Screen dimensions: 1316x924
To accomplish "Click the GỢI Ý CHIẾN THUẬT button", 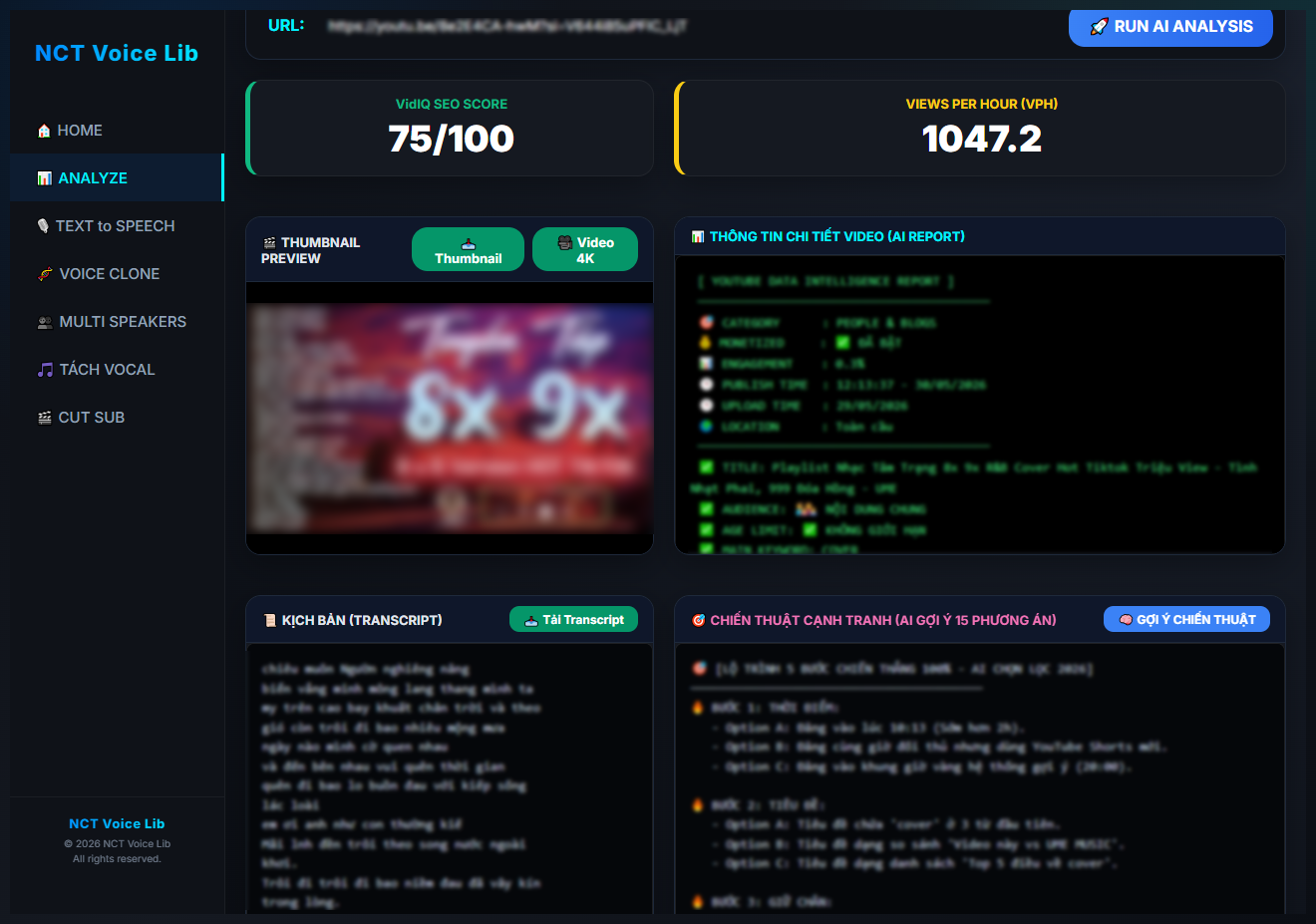I will (x=1186, y=619).
